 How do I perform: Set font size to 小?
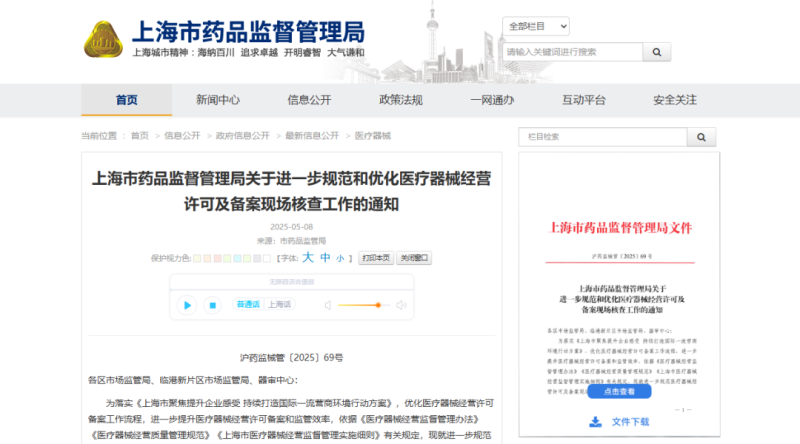340,258
